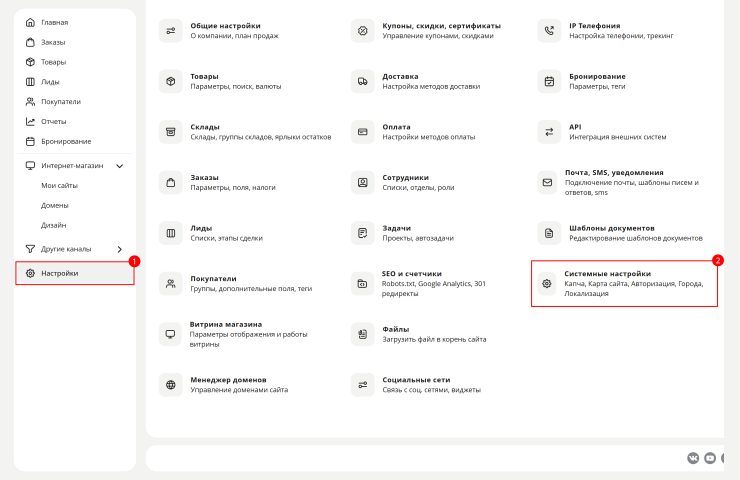740x480 pixels.
Task: Open Социальные сети settings link
Action: pyautogui.click(x=416, y=380)
